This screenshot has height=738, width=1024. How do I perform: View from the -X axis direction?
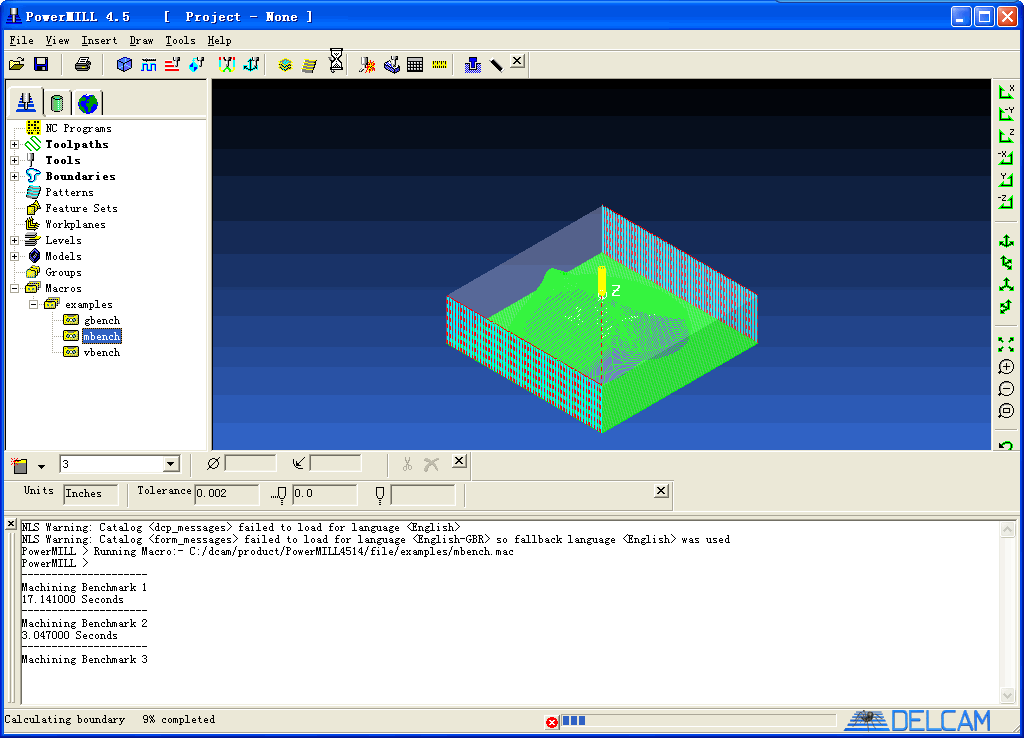click(1006, 158)
